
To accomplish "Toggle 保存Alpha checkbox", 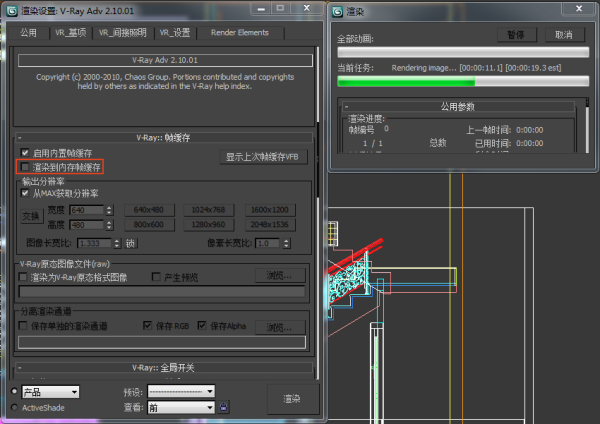I will (203, 326).
